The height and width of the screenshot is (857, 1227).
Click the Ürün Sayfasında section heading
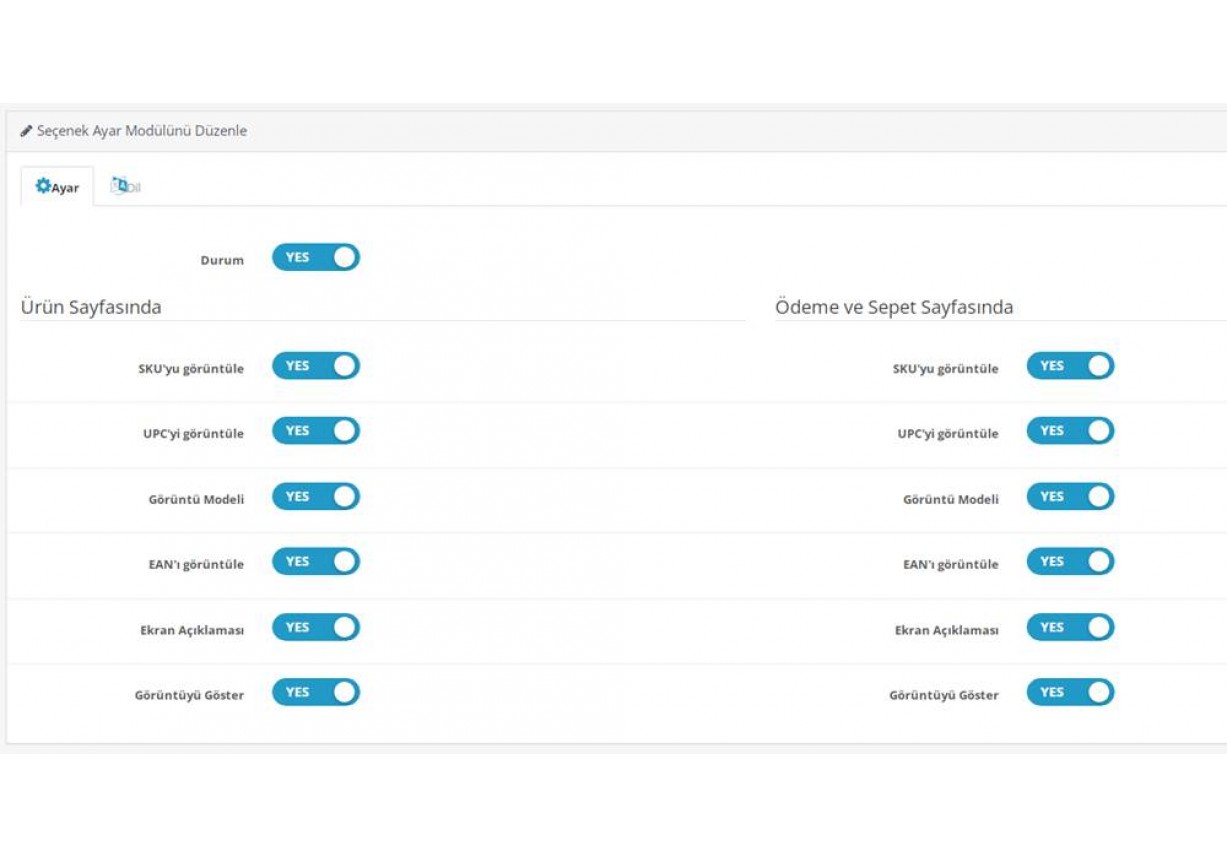pos(91,307)
